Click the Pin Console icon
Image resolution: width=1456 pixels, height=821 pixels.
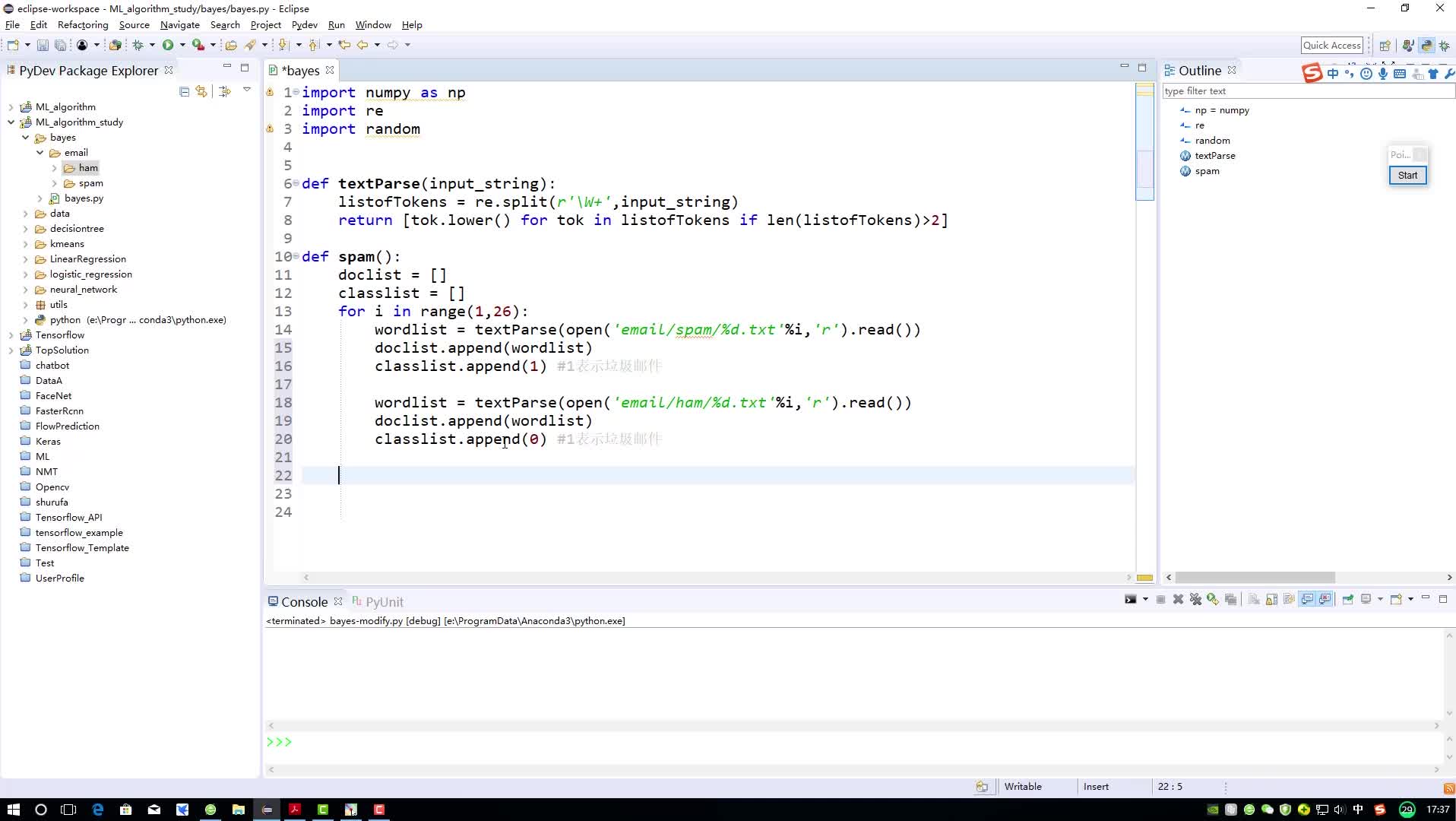[1347, 600]
